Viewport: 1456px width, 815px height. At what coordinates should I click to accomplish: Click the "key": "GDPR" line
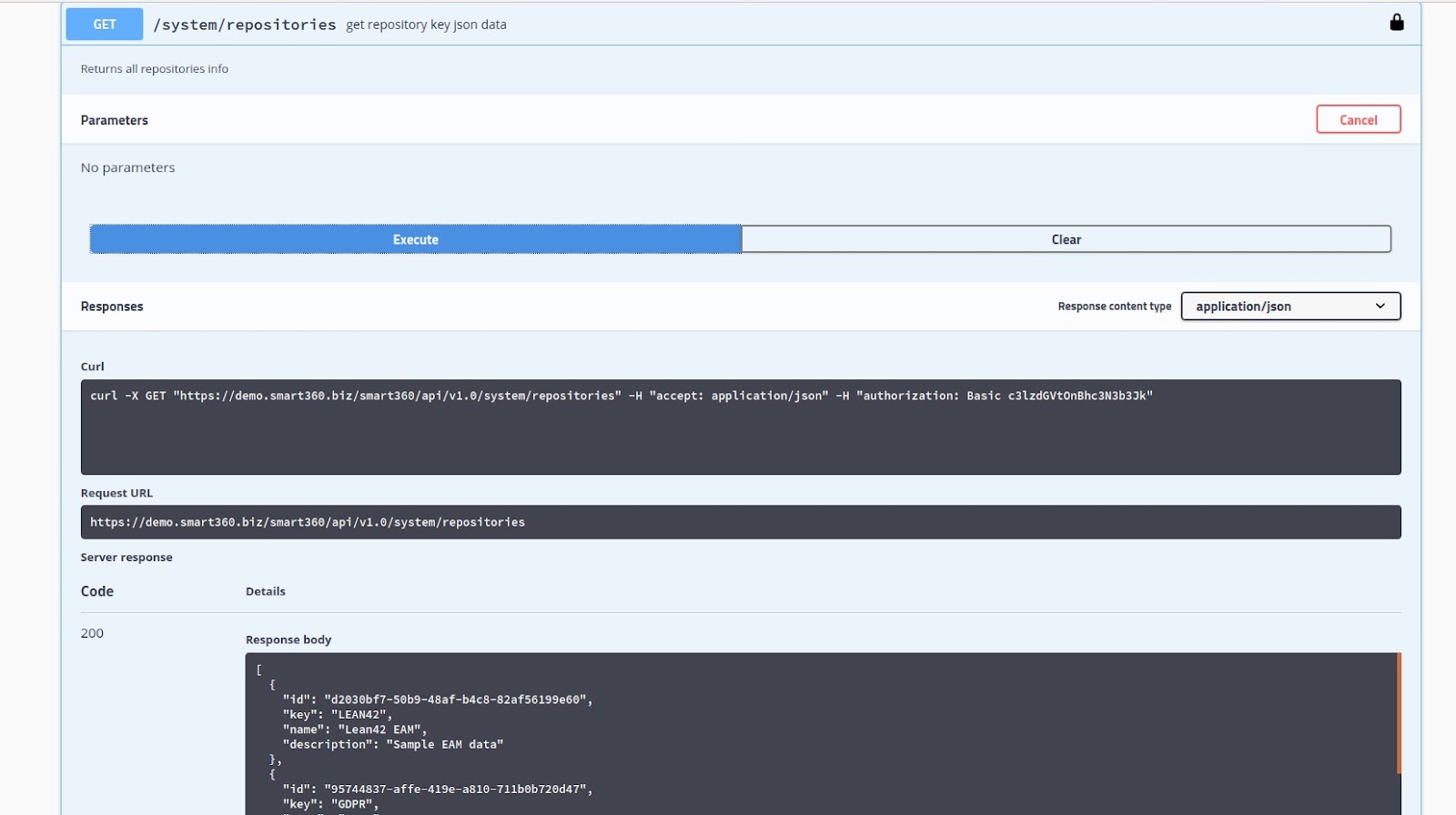[x=331, y=804]
